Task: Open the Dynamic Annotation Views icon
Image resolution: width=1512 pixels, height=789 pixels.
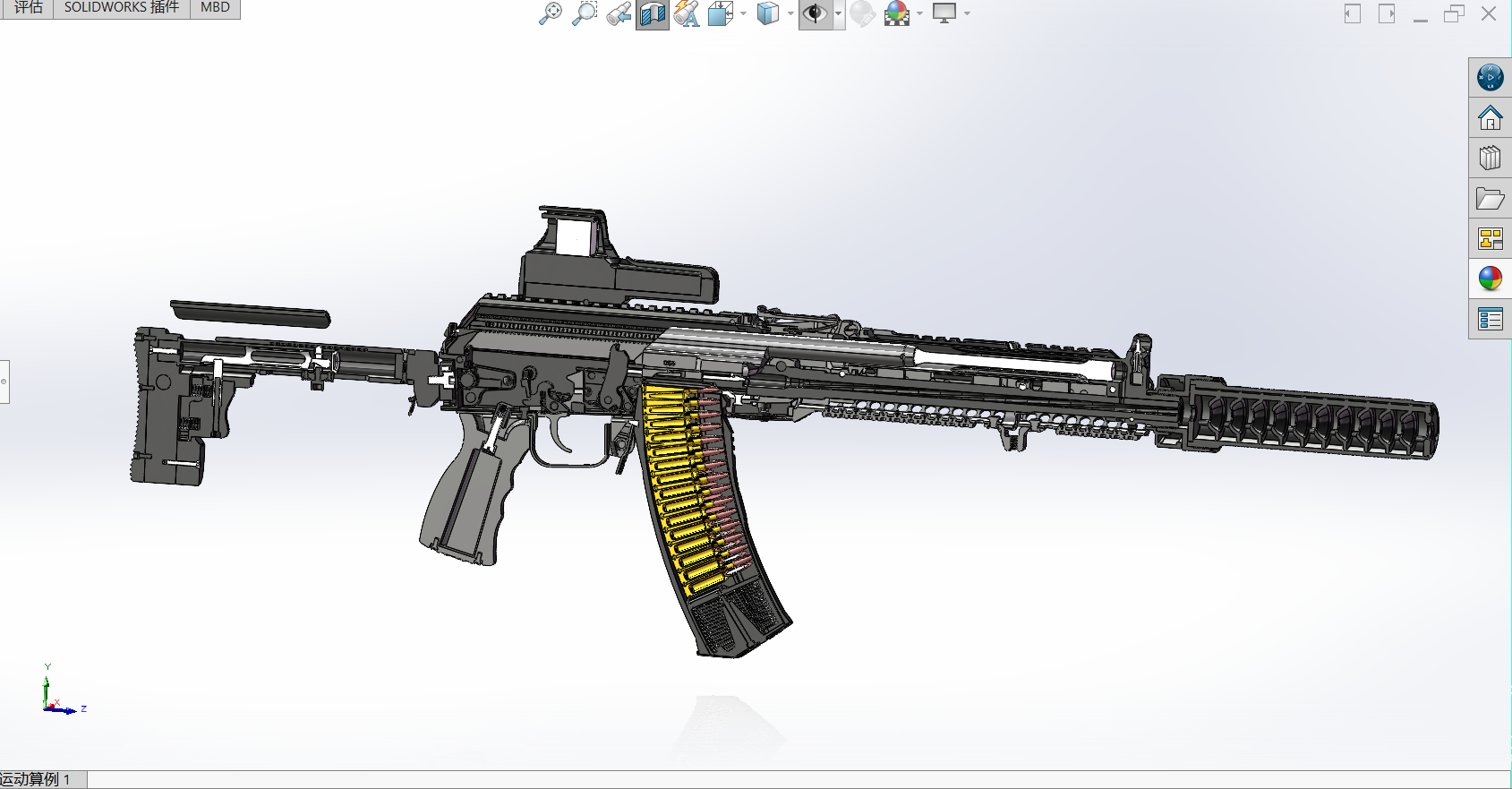Action: 687,13
